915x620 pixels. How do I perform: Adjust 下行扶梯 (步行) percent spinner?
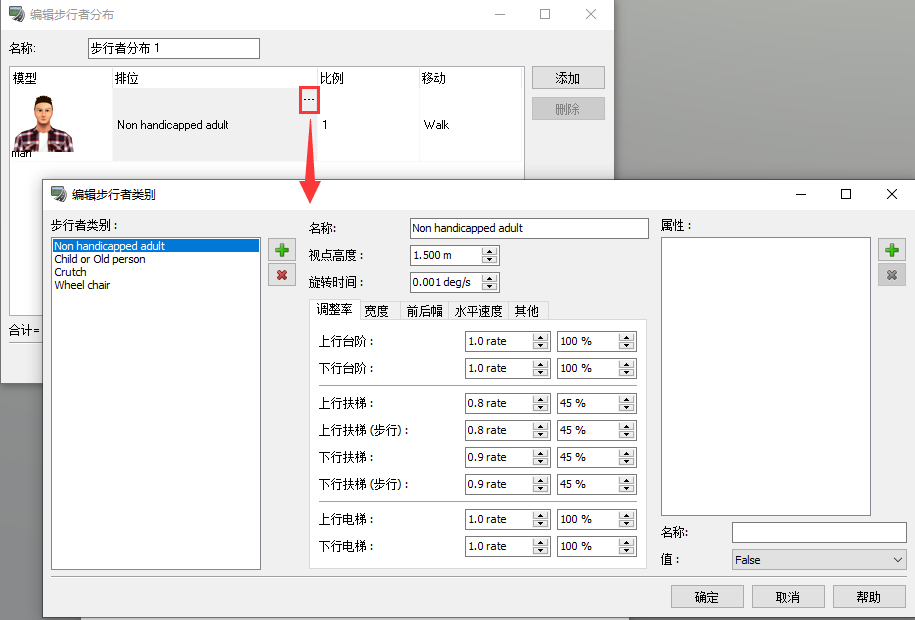(x=626, y=484)
